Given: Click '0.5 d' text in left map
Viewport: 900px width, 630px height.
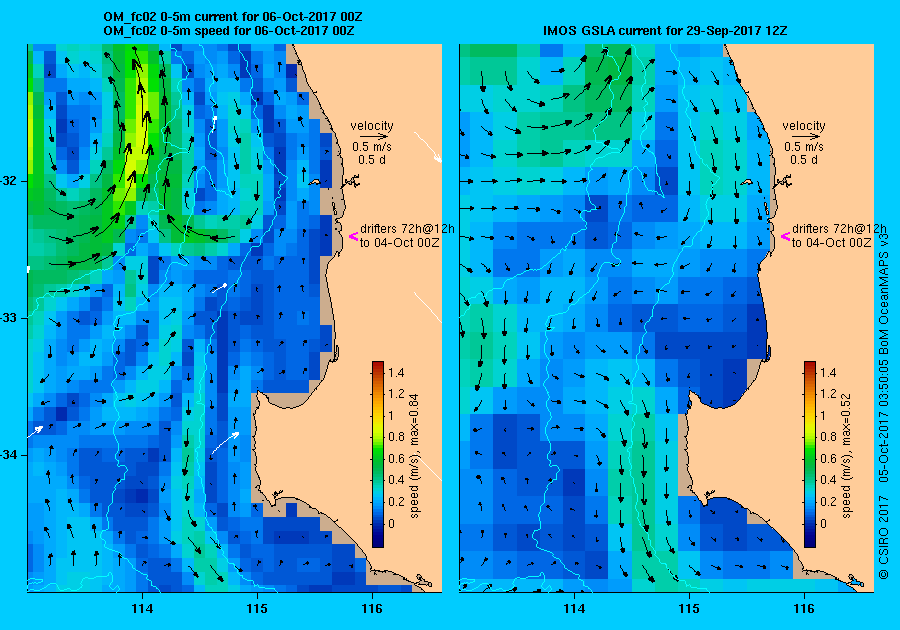Looking at the screenshot, I should (372, 160).
